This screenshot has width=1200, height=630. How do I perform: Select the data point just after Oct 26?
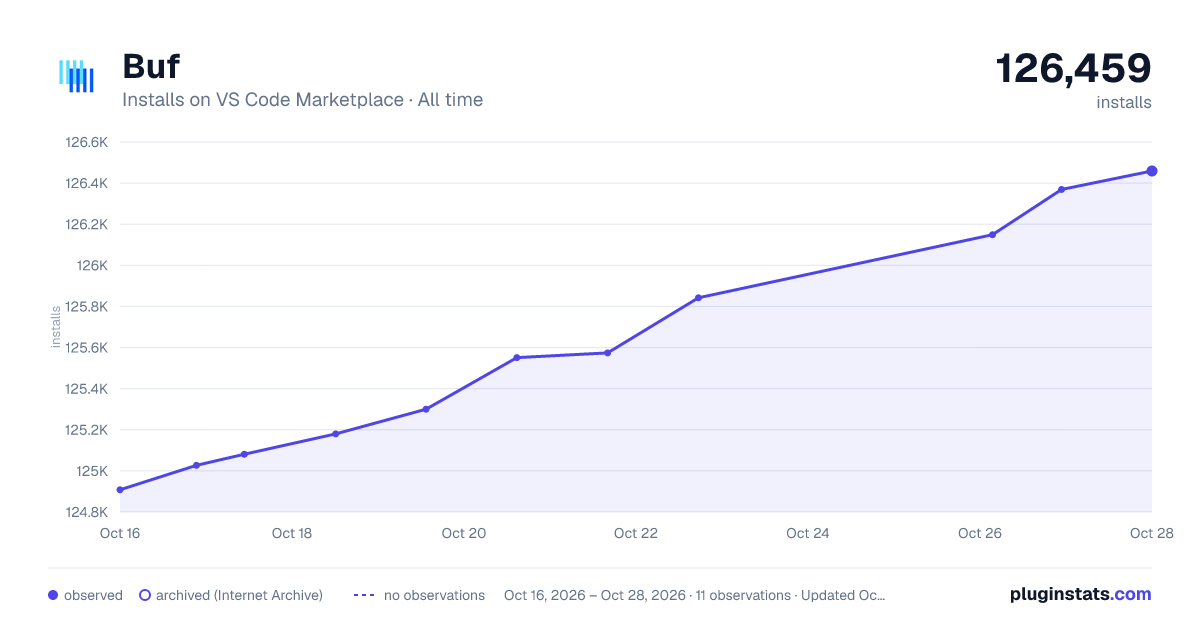coord(992,235)
